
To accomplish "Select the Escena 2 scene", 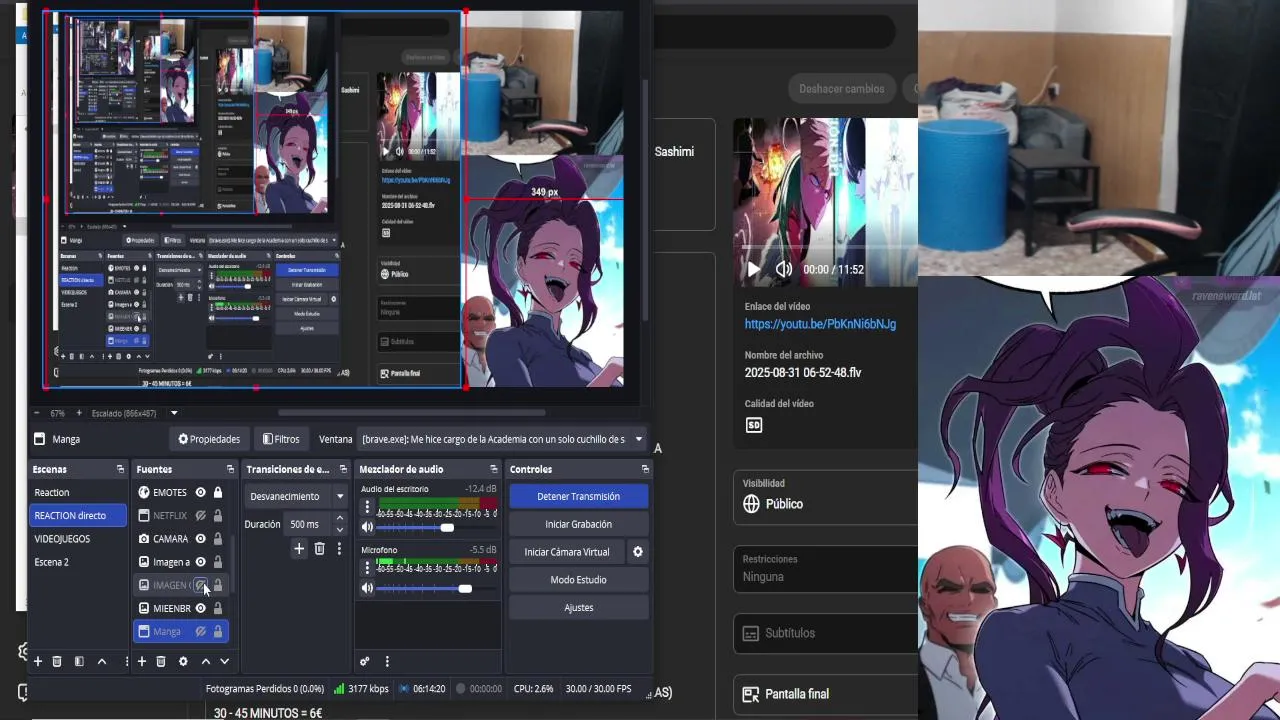I will point(78,562).
